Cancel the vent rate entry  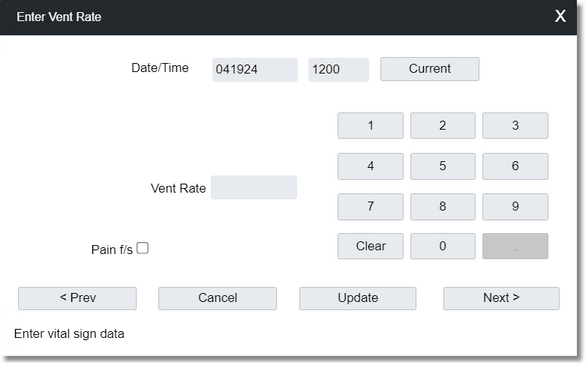click(x=218, y=298)
